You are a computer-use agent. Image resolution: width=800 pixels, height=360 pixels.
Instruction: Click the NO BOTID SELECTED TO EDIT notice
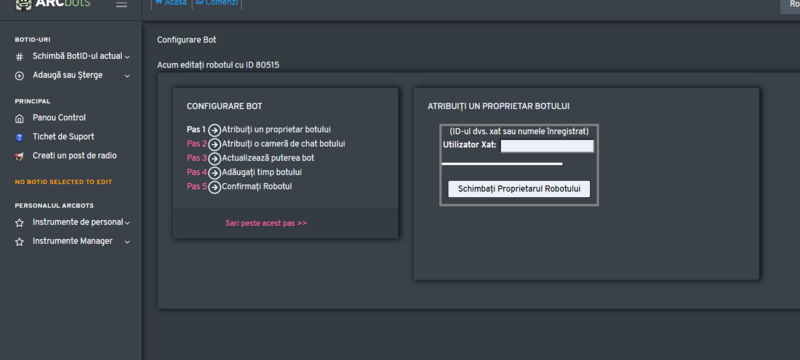(x=63, y=182)
